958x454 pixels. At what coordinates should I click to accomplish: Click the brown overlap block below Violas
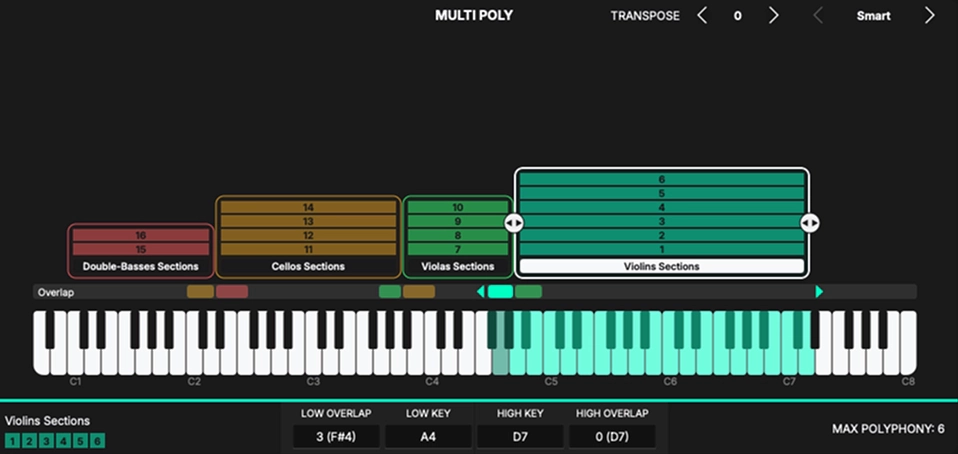click(x=419, y=292)
